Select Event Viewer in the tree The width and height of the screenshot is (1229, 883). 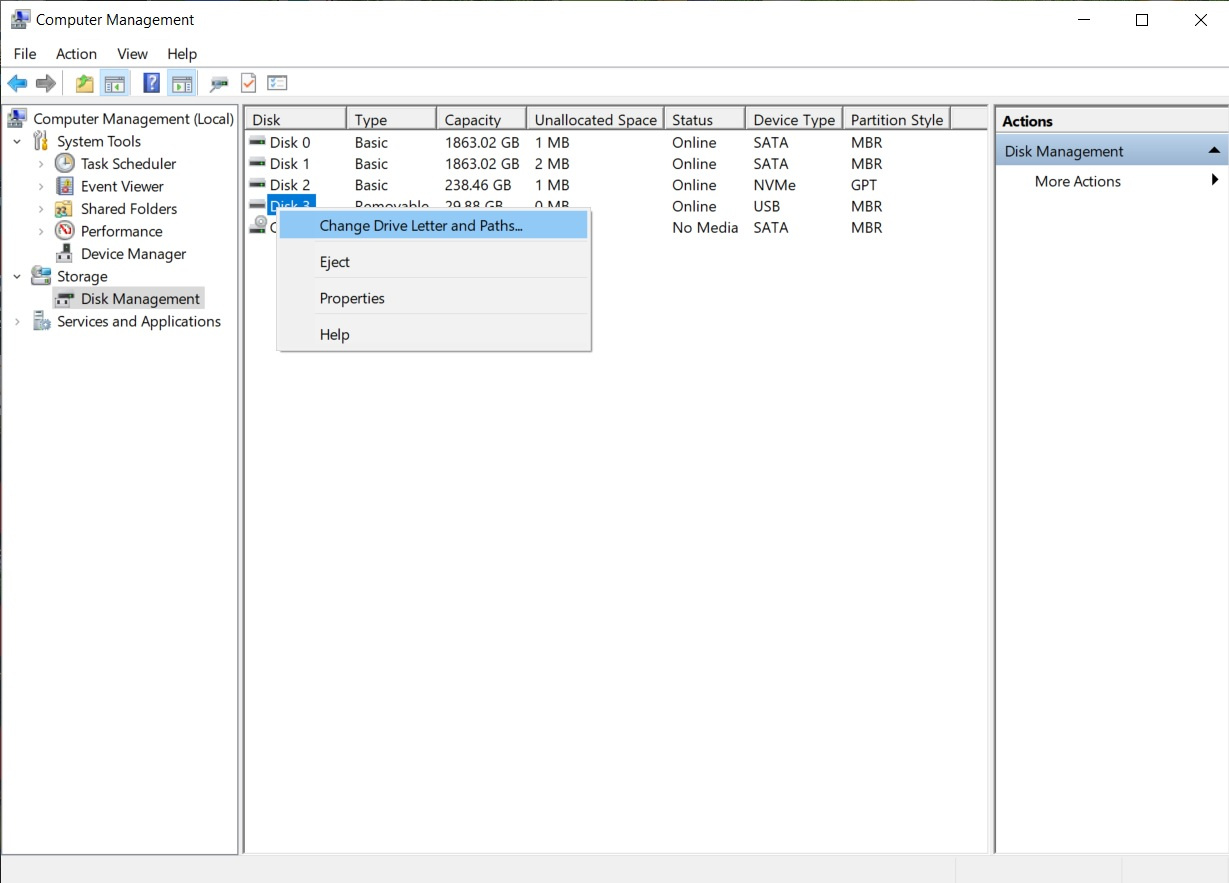(122, 186)
